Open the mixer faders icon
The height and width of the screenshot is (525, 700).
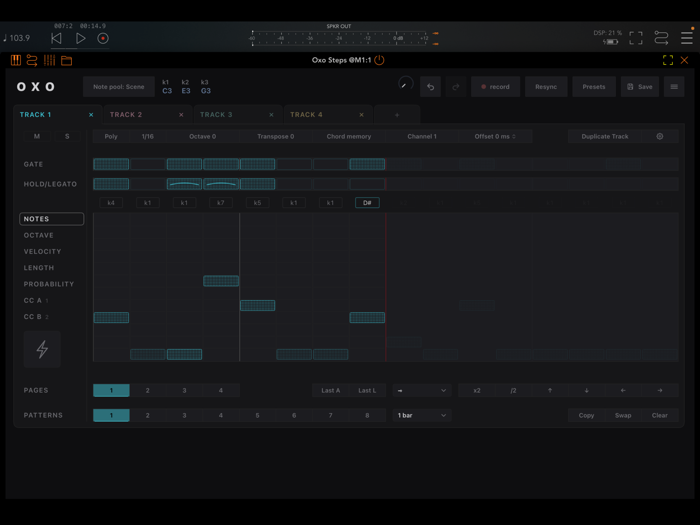(49, 60)
